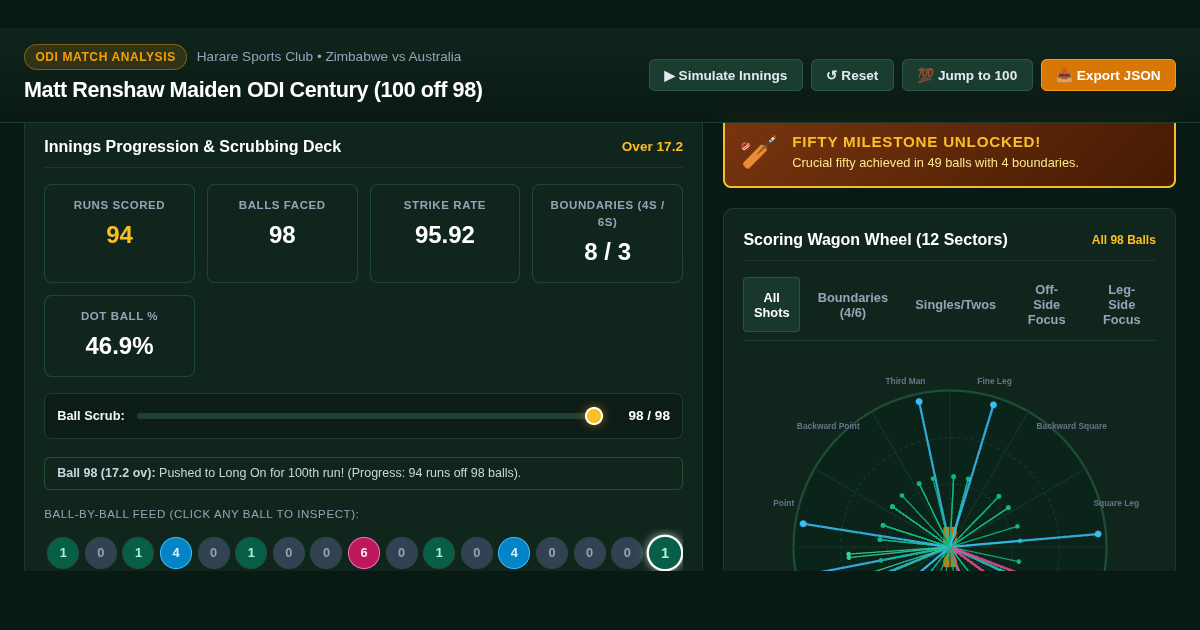Show Off-Side Focus shots
1200x630 pixels.
[1046, 305]
